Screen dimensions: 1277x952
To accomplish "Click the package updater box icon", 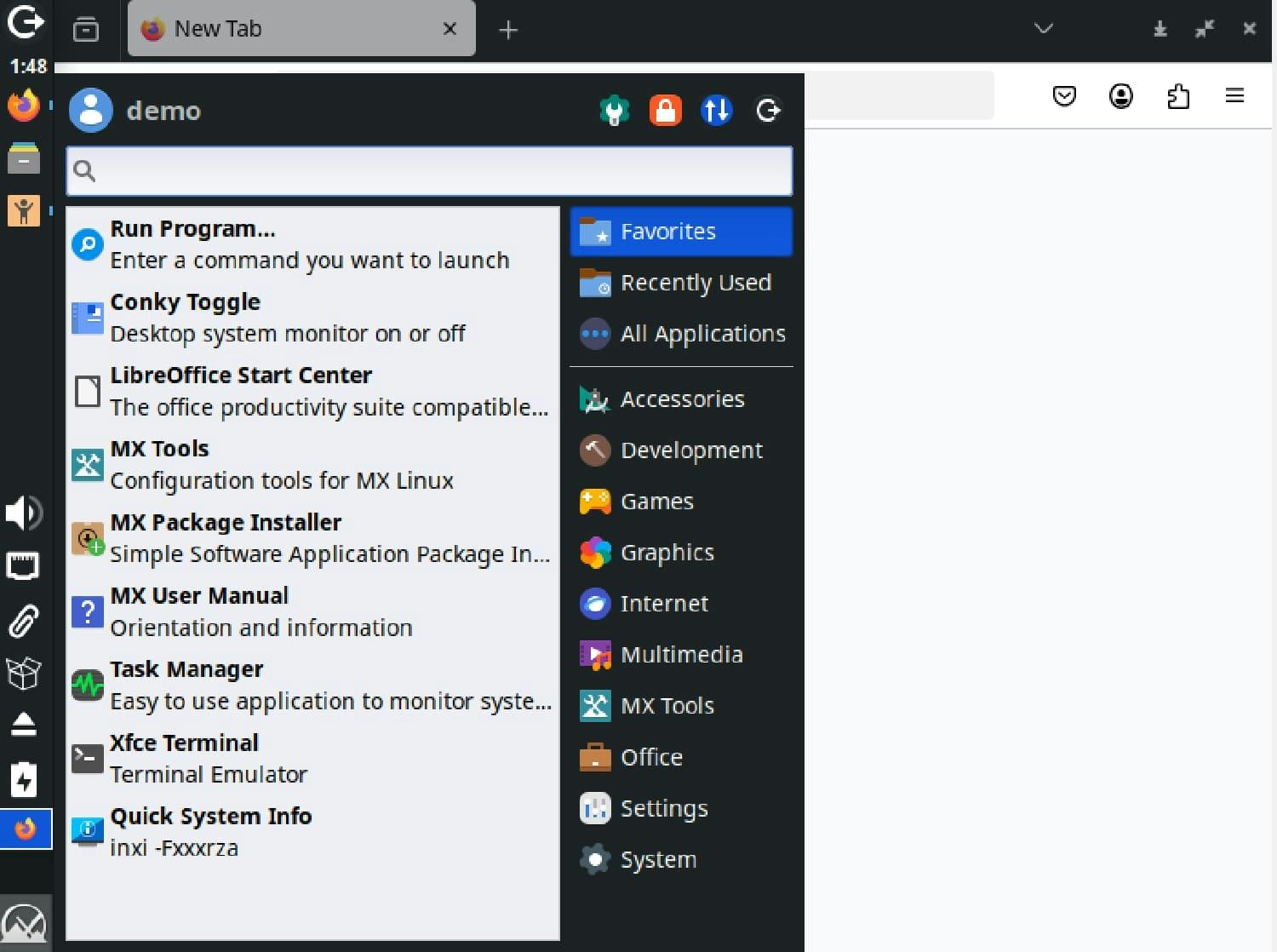I will [x=24, y=674].
